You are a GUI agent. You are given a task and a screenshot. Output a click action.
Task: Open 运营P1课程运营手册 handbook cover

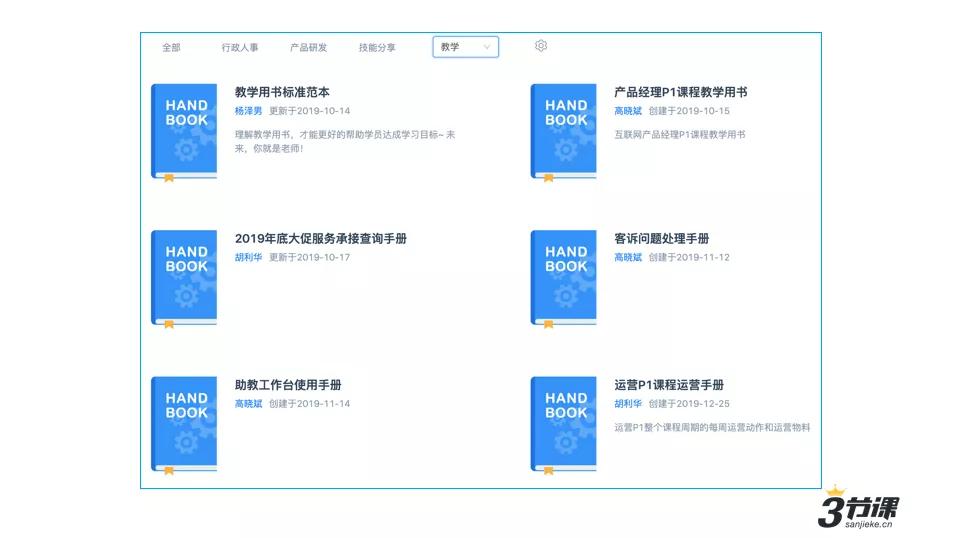(563, 426)
